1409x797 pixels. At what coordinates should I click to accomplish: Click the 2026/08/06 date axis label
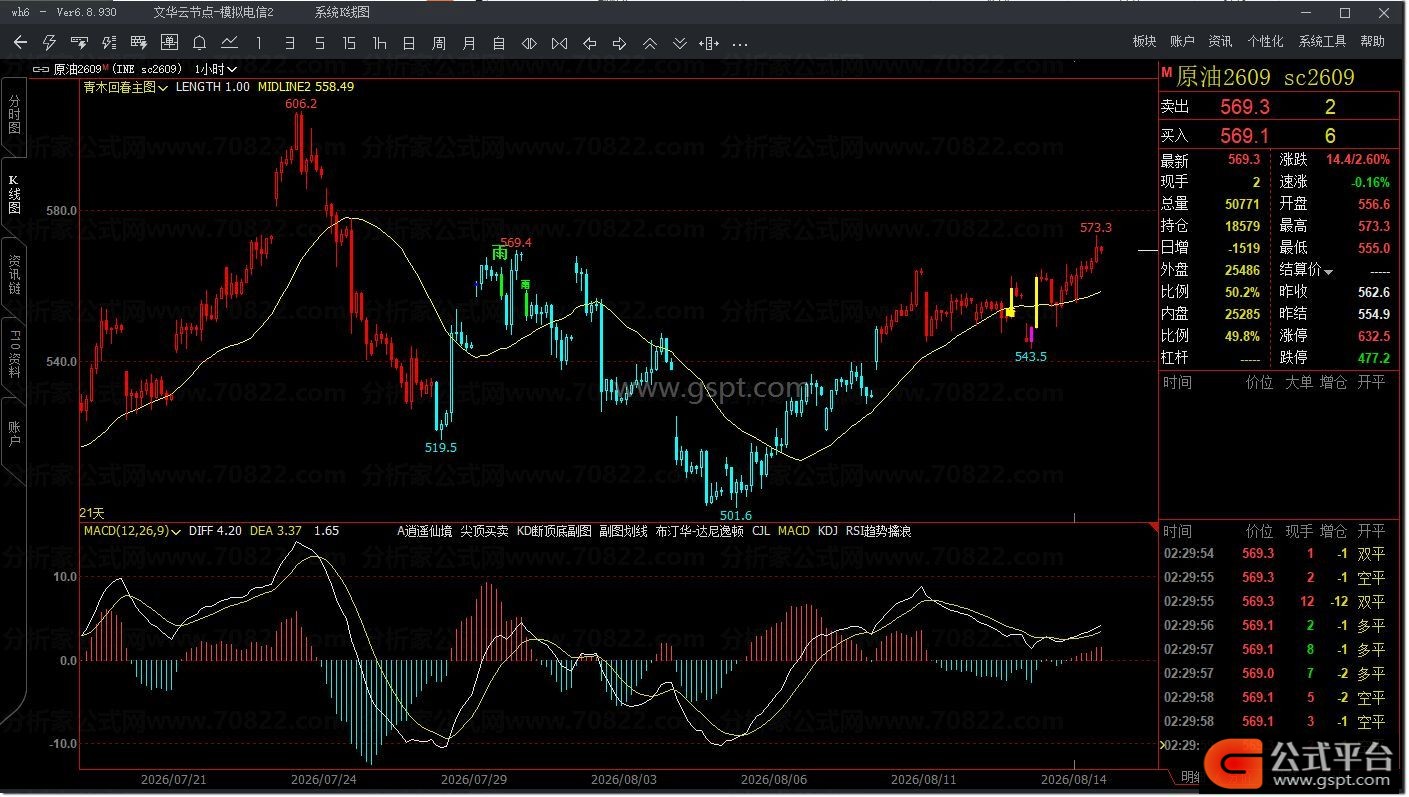774,779
